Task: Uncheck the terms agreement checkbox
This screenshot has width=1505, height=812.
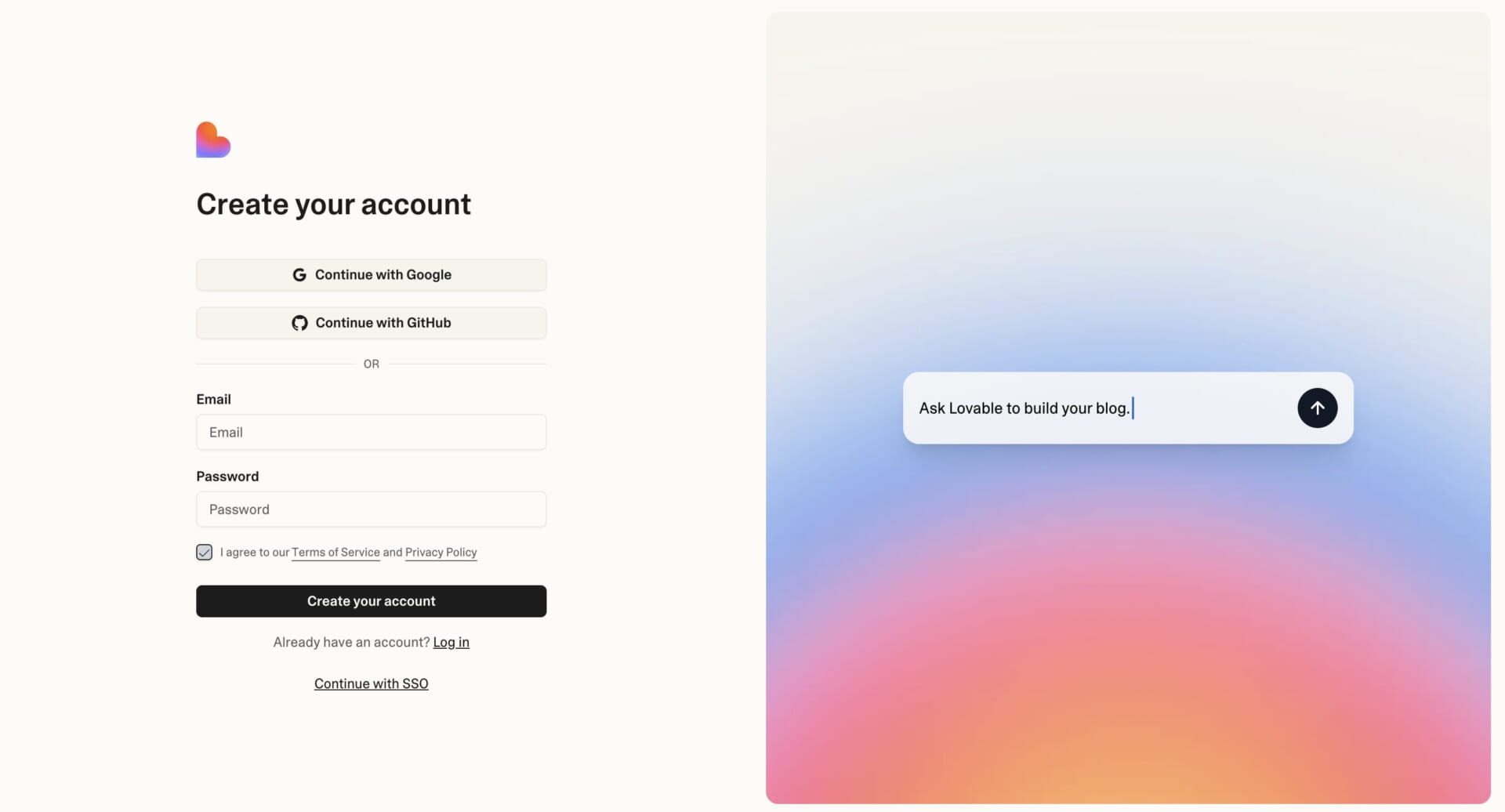Action: pos(204,553)
